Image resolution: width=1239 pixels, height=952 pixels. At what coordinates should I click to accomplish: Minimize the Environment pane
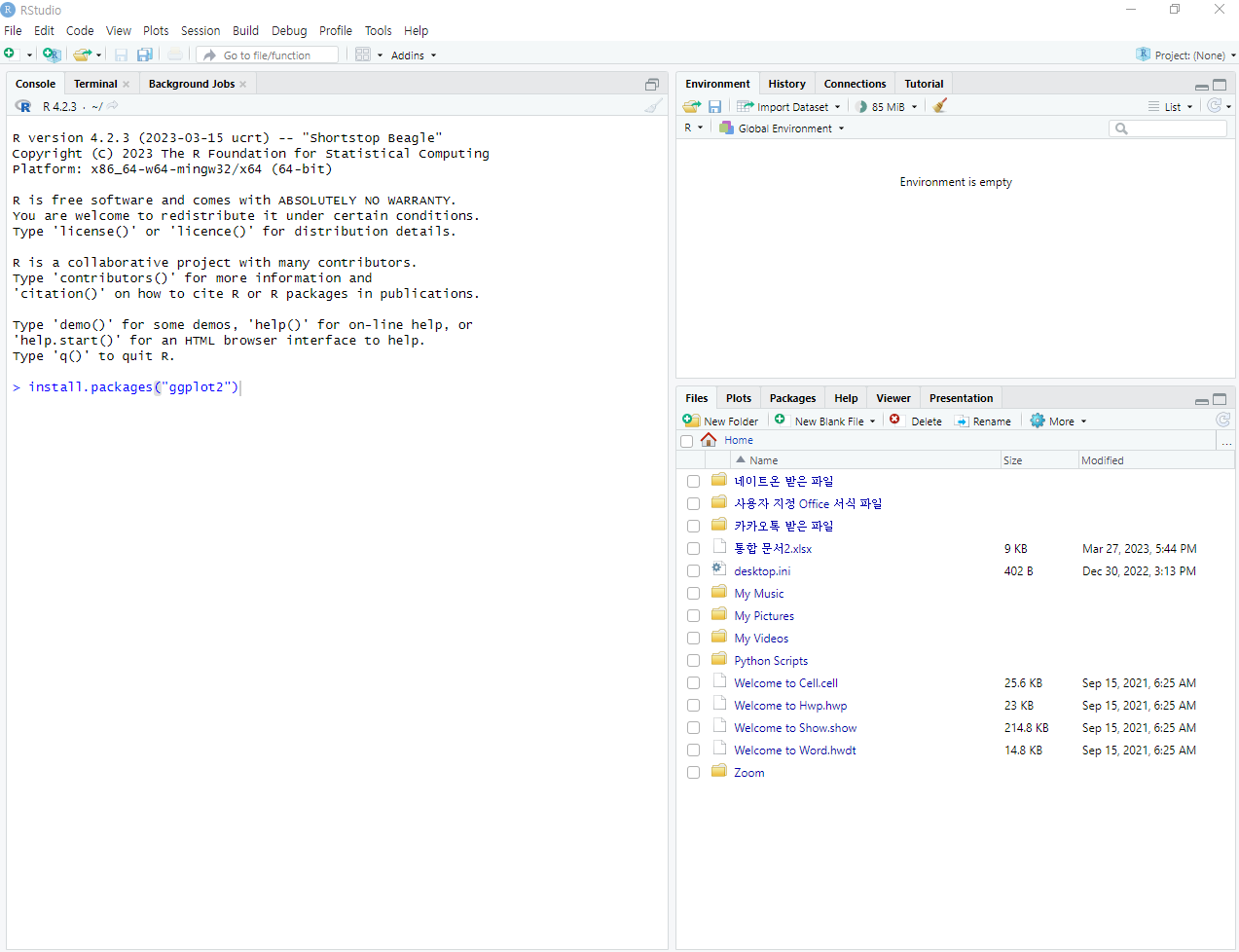pos(1202,86)
